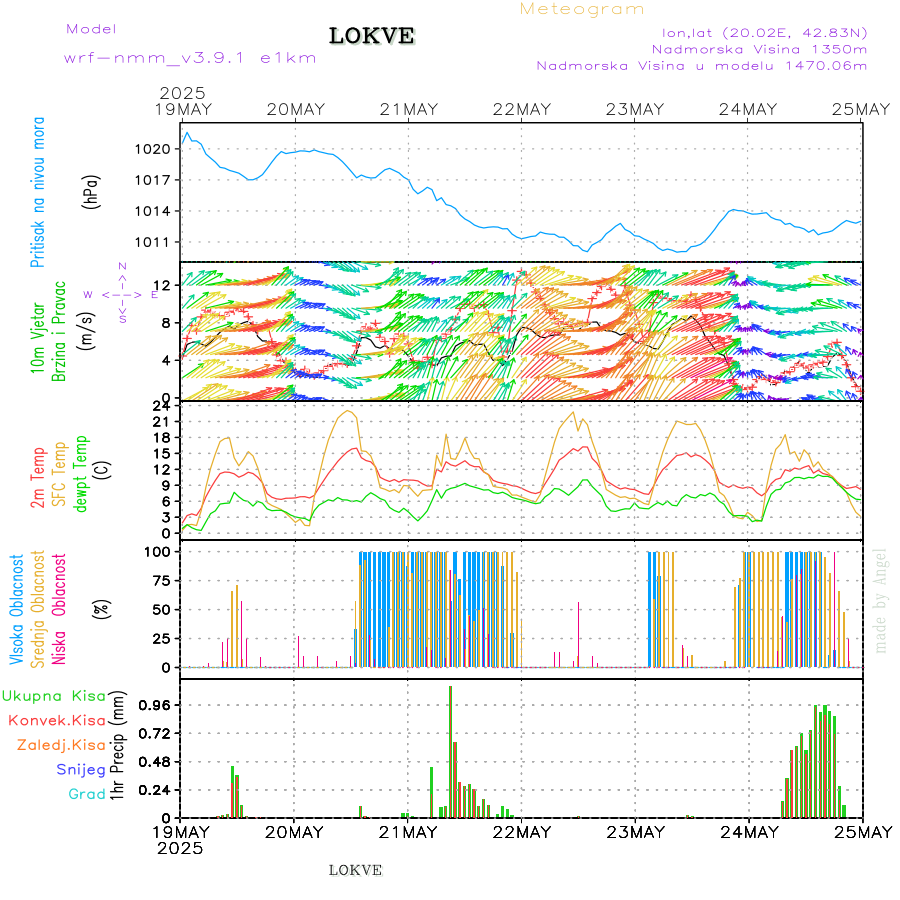
Task: Click the "(C)" temperature unit label
Action: pos(102,470)
